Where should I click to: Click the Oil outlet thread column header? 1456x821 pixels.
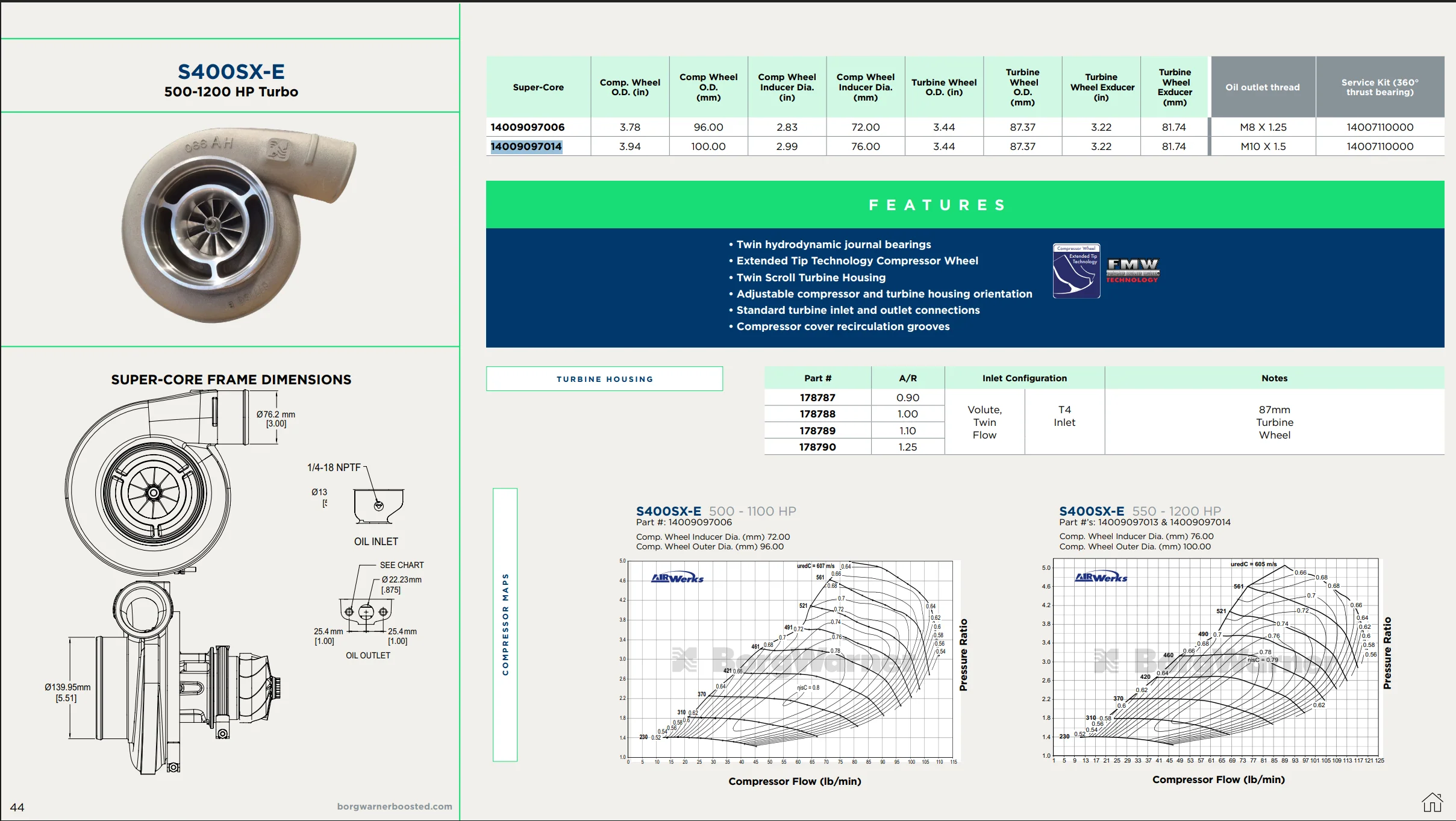click(x=1263, y=87)
